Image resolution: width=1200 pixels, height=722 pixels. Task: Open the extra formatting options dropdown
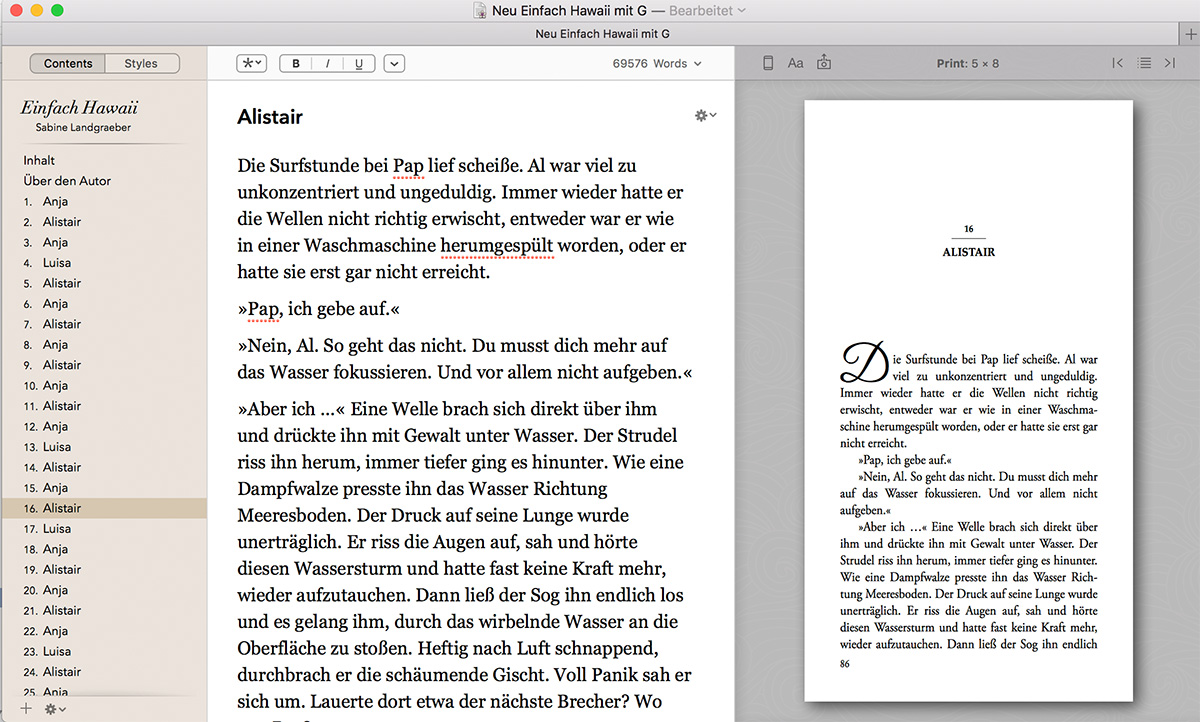tap(394, 63)
